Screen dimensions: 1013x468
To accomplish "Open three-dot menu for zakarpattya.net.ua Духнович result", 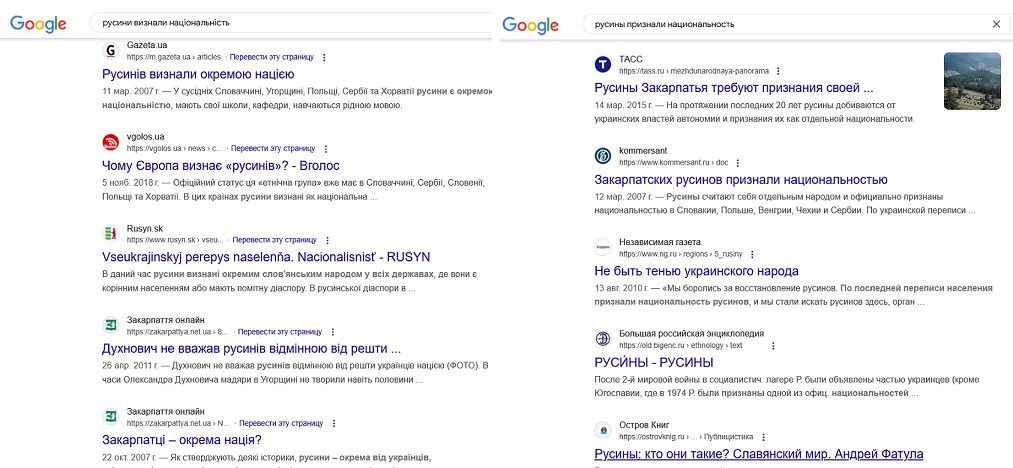I will click(333, 332).
